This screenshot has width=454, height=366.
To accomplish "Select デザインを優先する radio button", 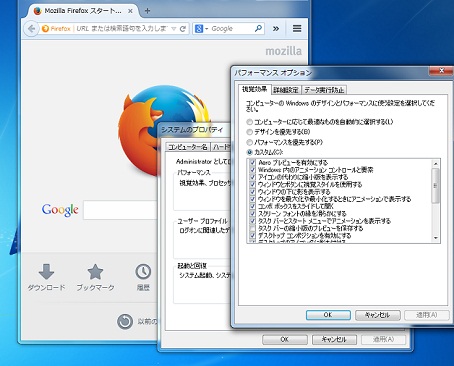I will 249,132.
